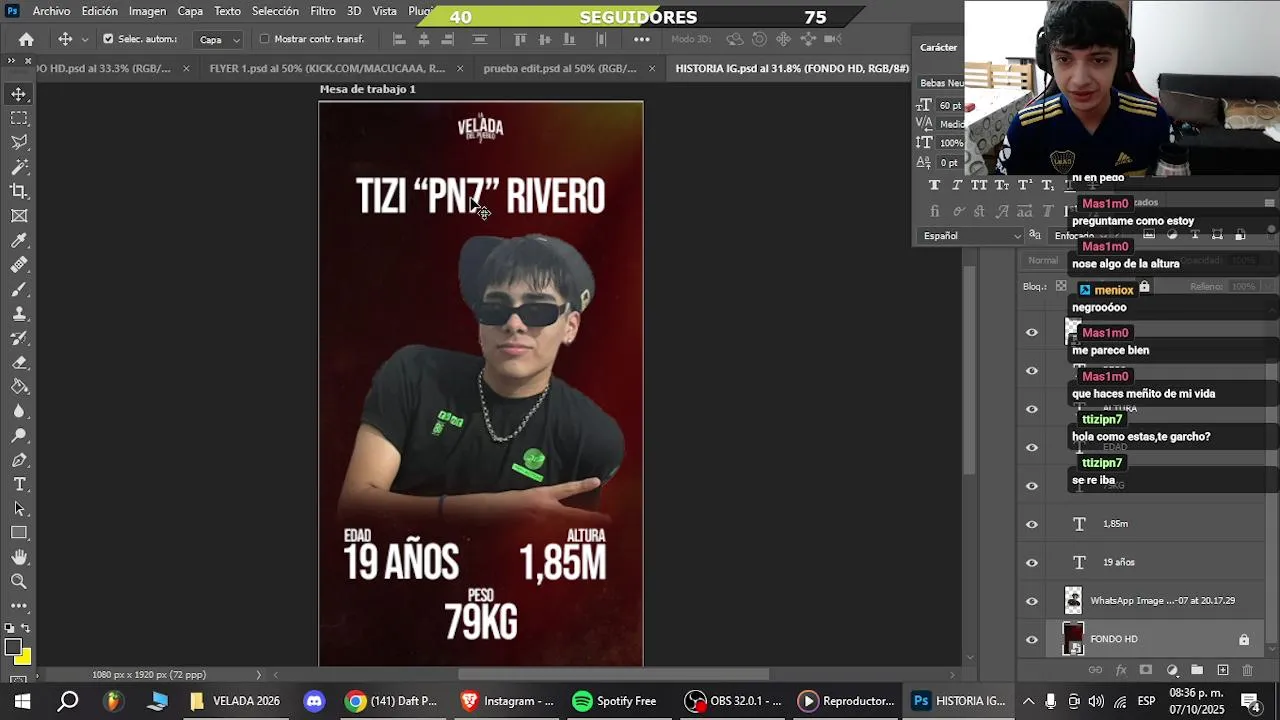The width and height of the screenshot is (1280, 720).
Task: Select the Crop tool
Action: tap(19, 191)
